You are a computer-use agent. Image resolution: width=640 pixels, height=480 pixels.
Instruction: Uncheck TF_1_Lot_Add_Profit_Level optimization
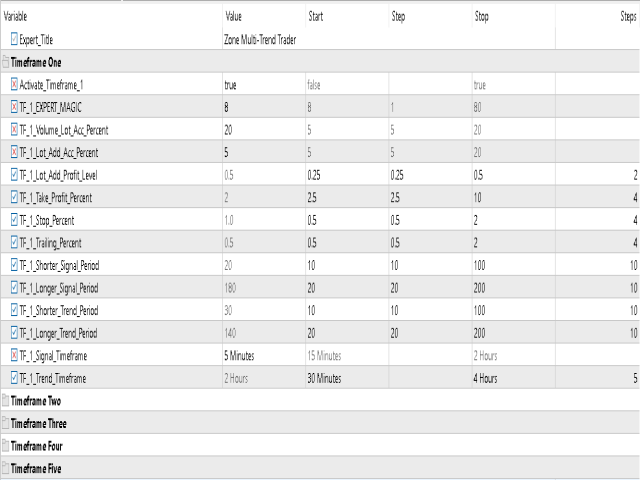coord(14,175)
